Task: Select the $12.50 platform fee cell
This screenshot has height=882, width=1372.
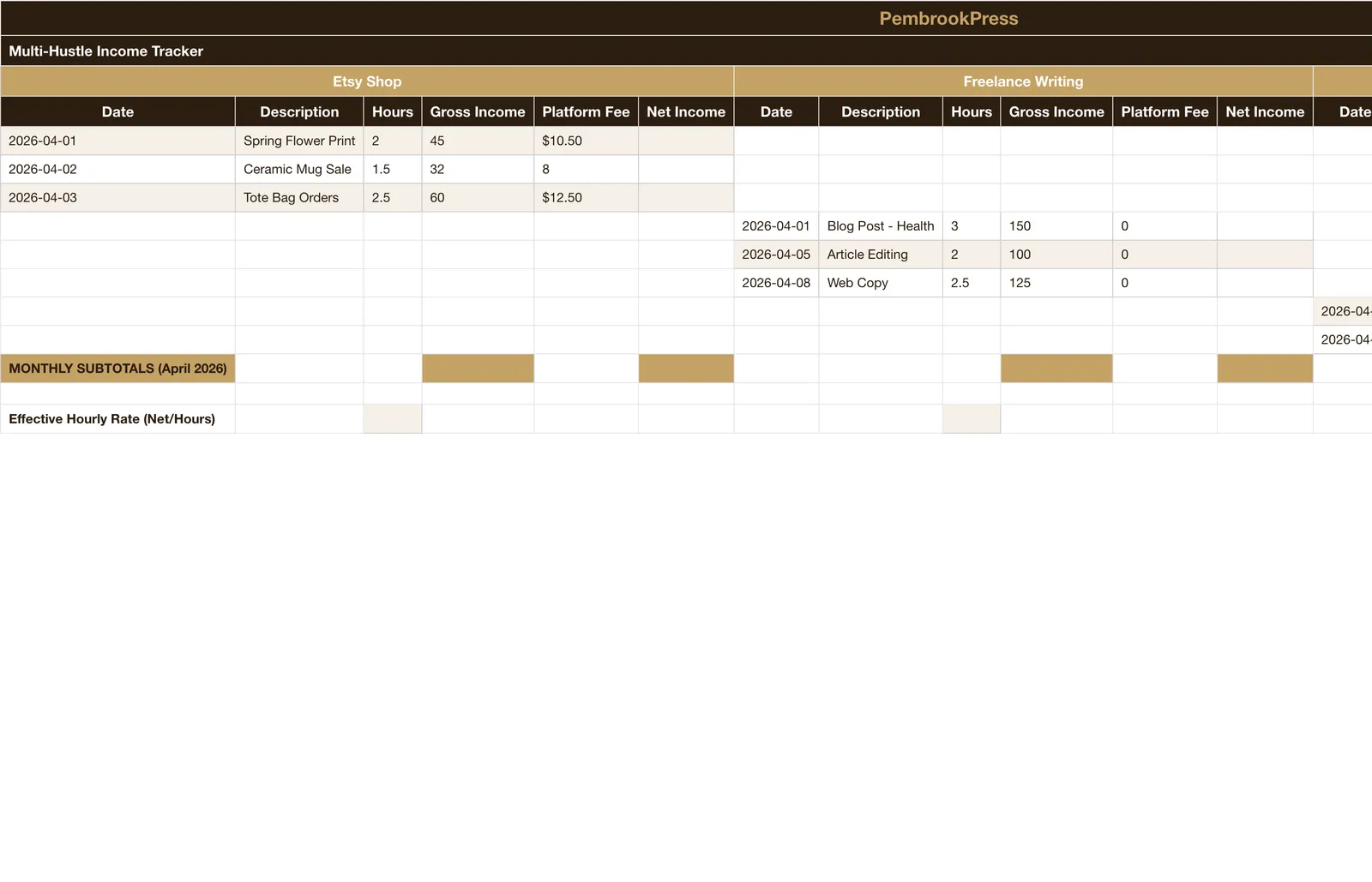Action: click(586, 197)
